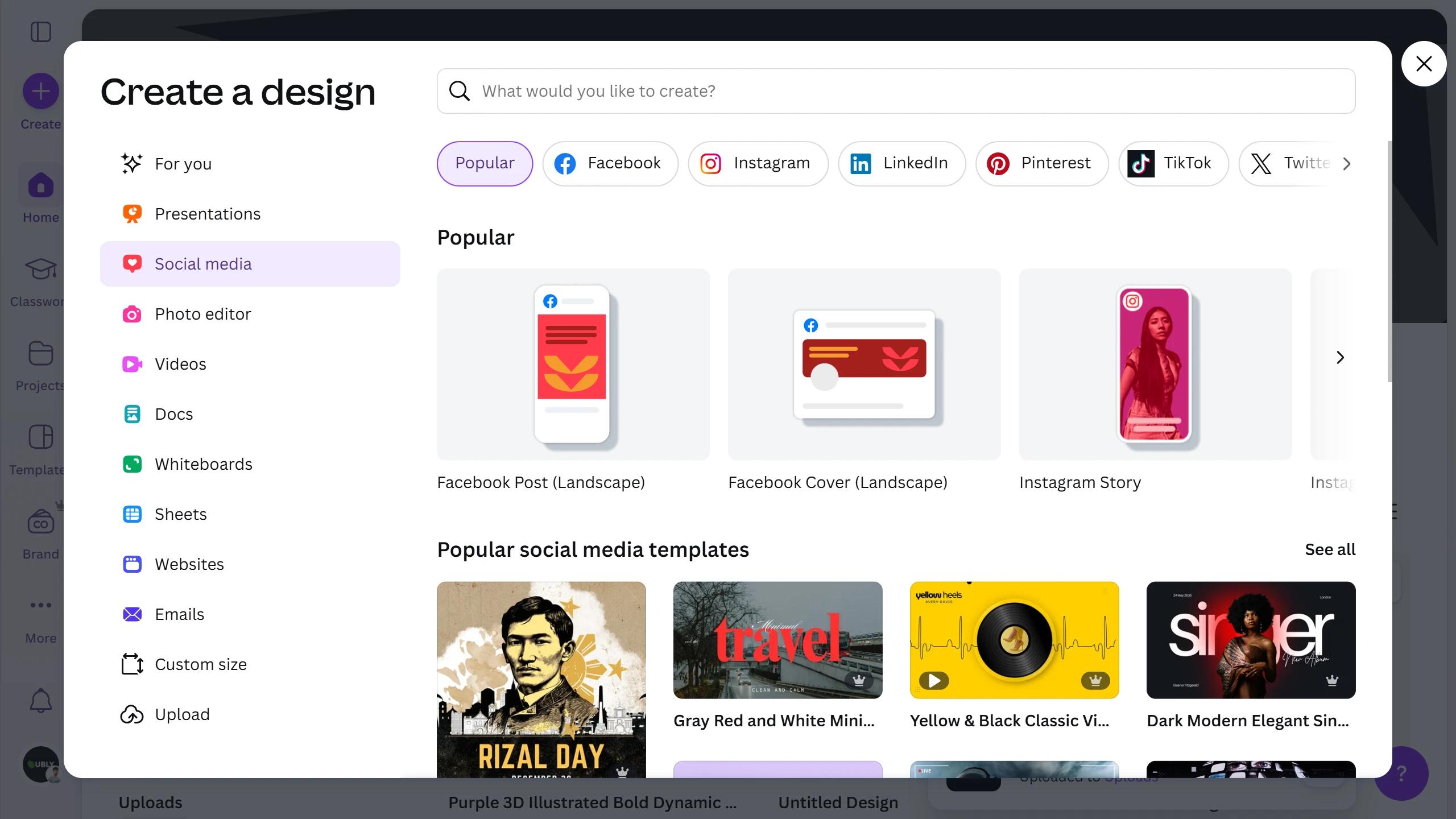The width and height of the screenshot is (1456, 819).
Task: Open the Custom size icon
Action: pyautogui.click(x=132, y=664)
